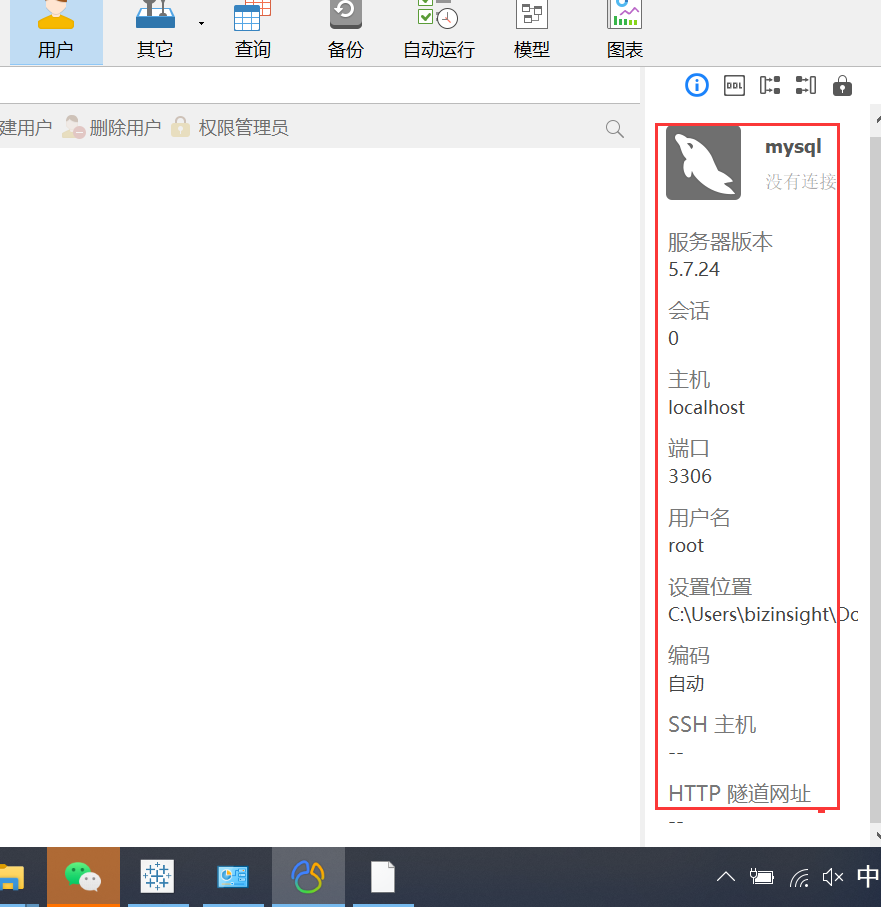
Task: Select the mysql connection name
Action: [793, 147]
